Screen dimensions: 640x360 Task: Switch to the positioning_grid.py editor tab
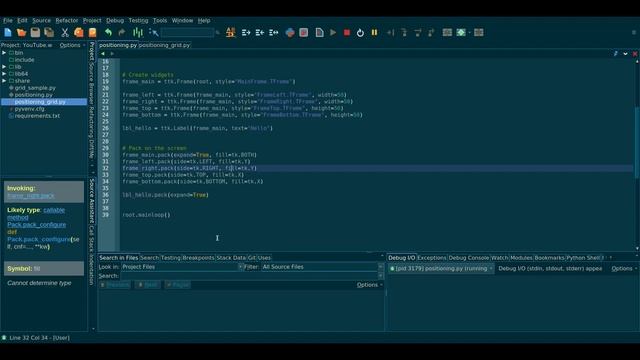(164, 45)
